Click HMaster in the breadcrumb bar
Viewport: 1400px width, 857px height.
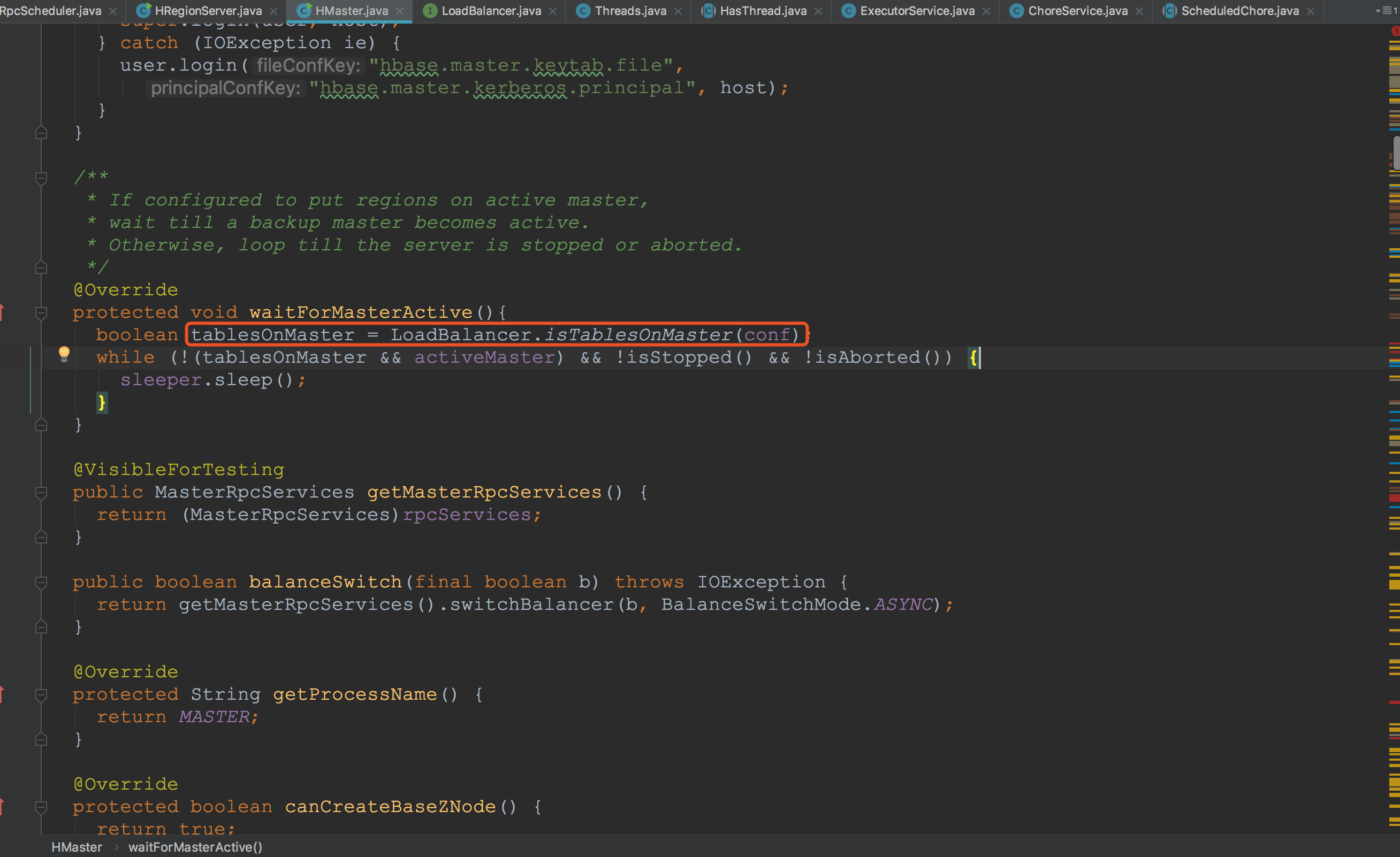point(77,847)
